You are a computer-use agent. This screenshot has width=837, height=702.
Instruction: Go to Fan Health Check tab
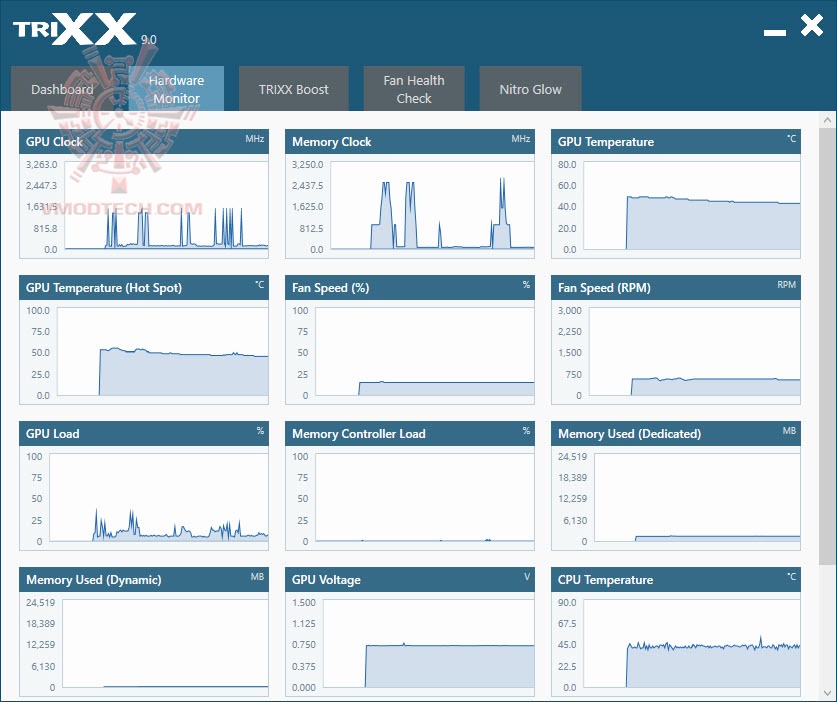pos(414,89)
